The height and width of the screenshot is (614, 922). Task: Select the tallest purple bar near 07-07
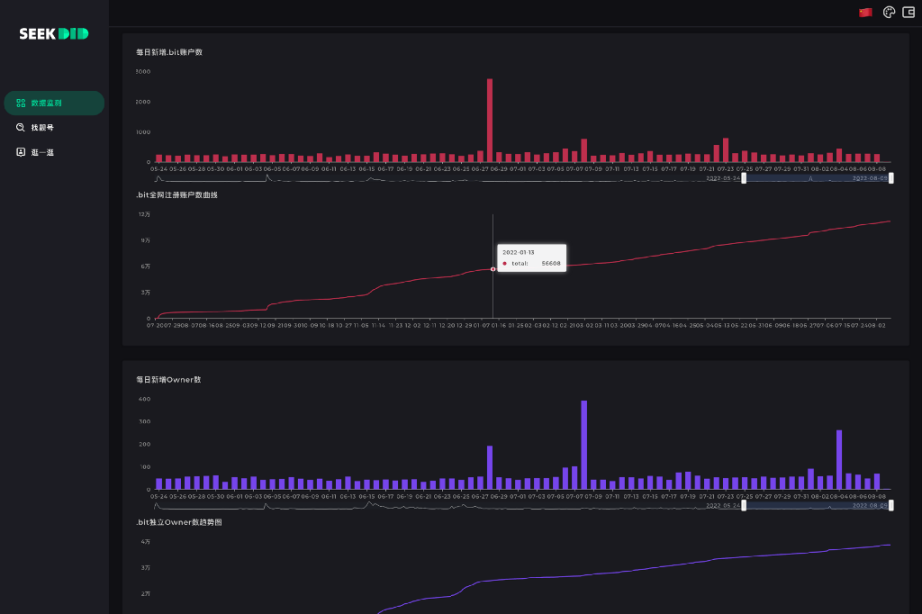(584, 445)
